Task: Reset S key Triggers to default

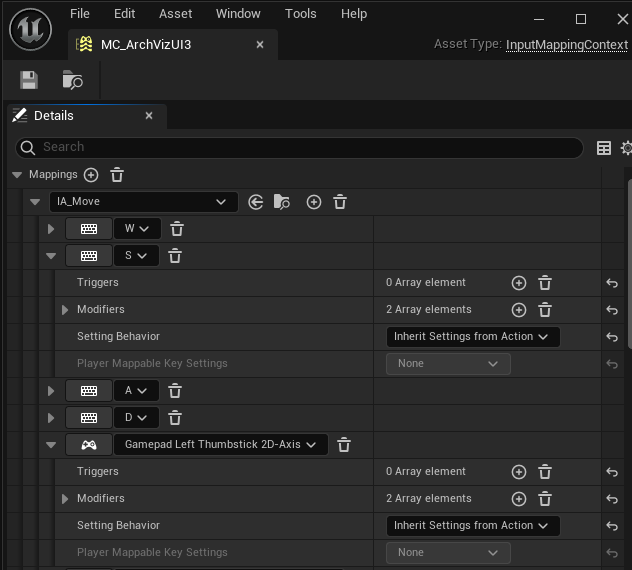Action: [x=612, y=283]
